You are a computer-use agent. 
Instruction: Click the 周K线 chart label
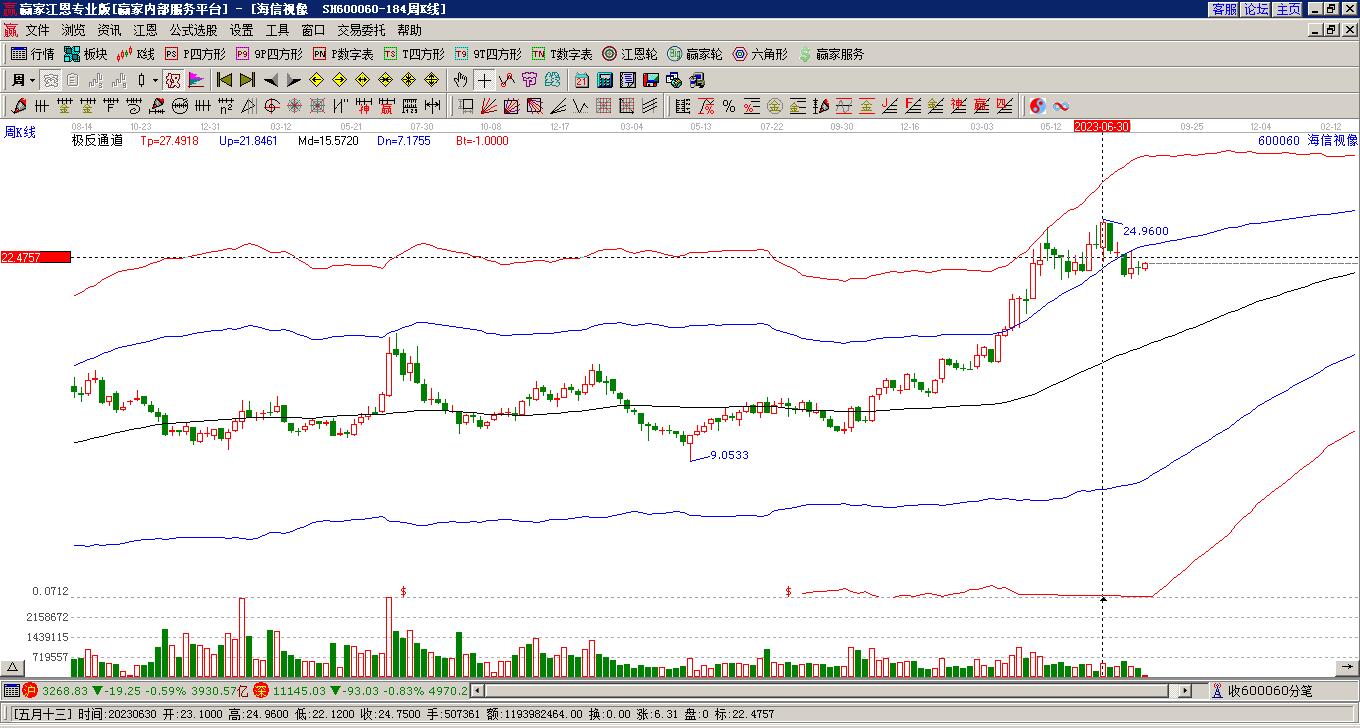(20, 132)
